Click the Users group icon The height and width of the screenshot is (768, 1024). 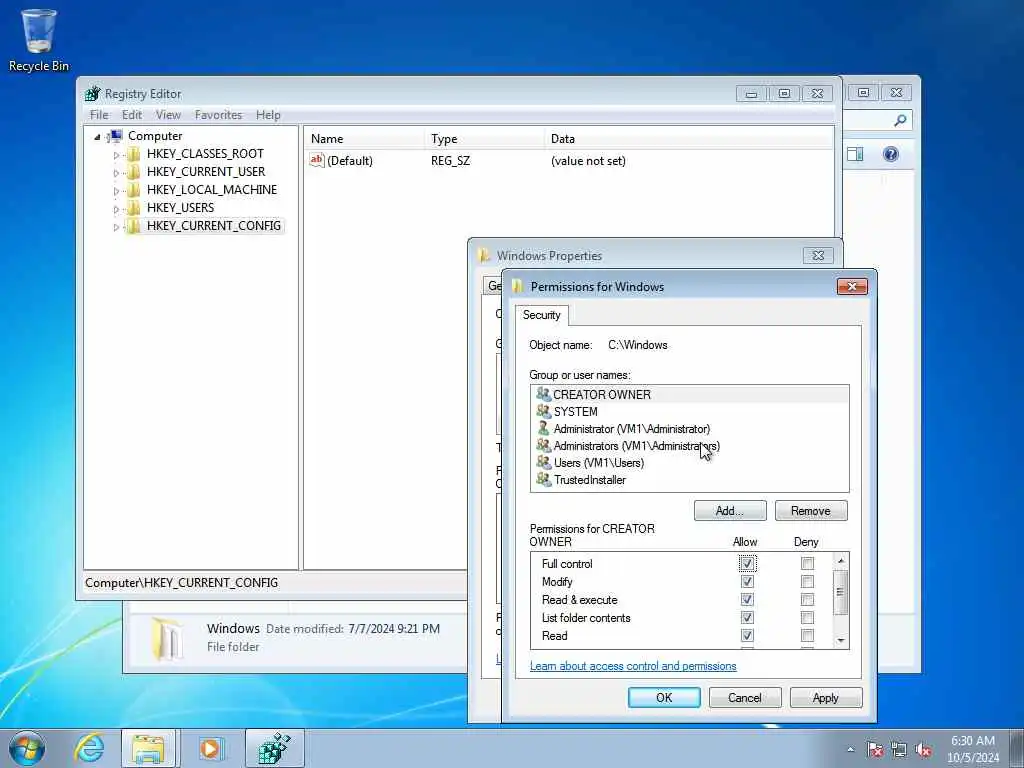point(543,462)
